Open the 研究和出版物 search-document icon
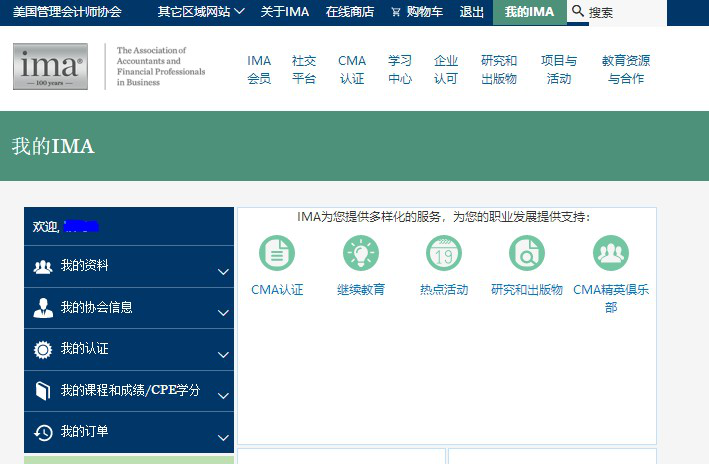The width and height of the screenshot is (709, 464). [x=527, y=253]
